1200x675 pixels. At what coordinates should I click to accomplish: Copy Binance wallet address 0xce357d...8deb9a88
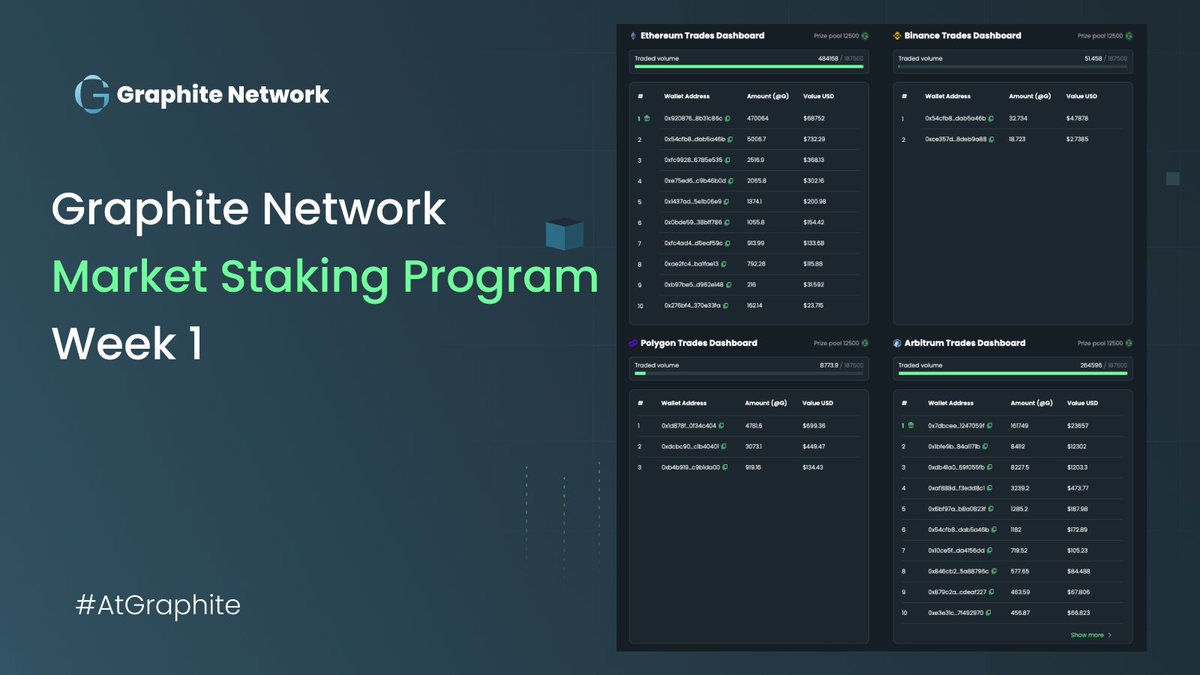pyautogui.click(x=991, y=140)
